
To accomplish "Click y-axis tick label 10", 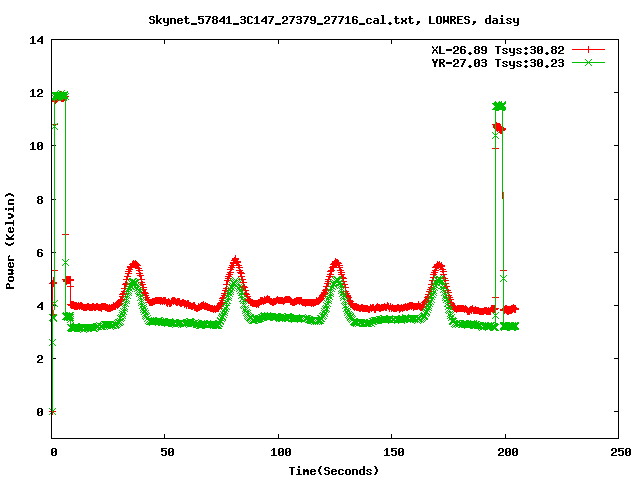I will point(36,146).
